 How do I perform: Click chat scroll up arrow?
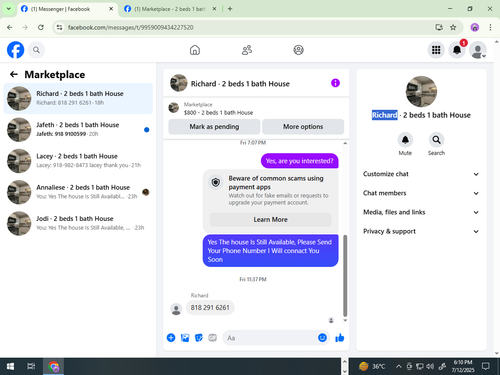point(345,143)
